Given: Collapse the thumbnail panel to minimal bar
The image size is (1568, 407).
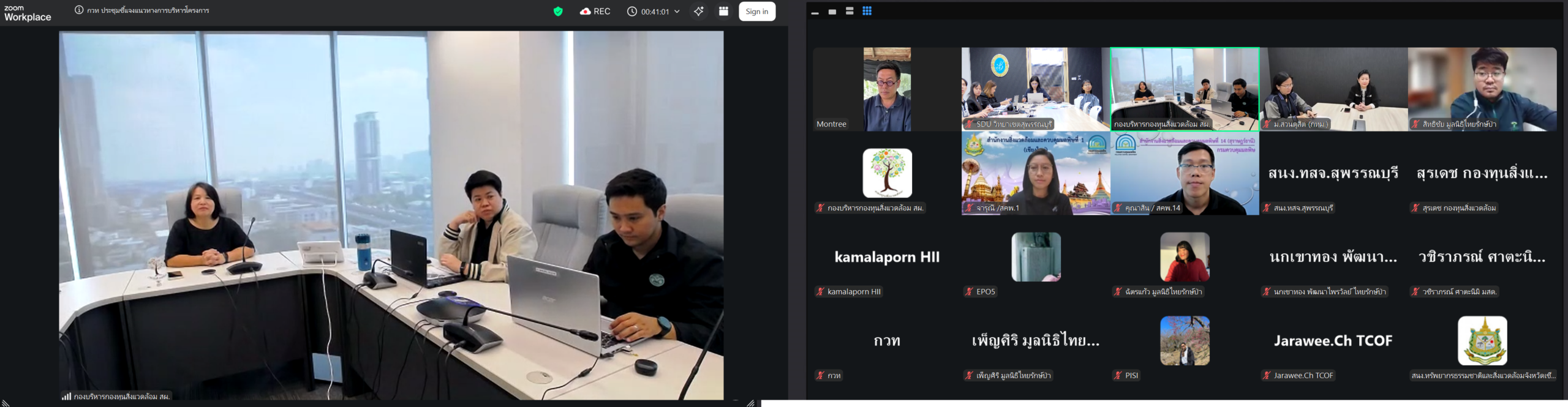Looking at the screenshot, I should [815, 12].
